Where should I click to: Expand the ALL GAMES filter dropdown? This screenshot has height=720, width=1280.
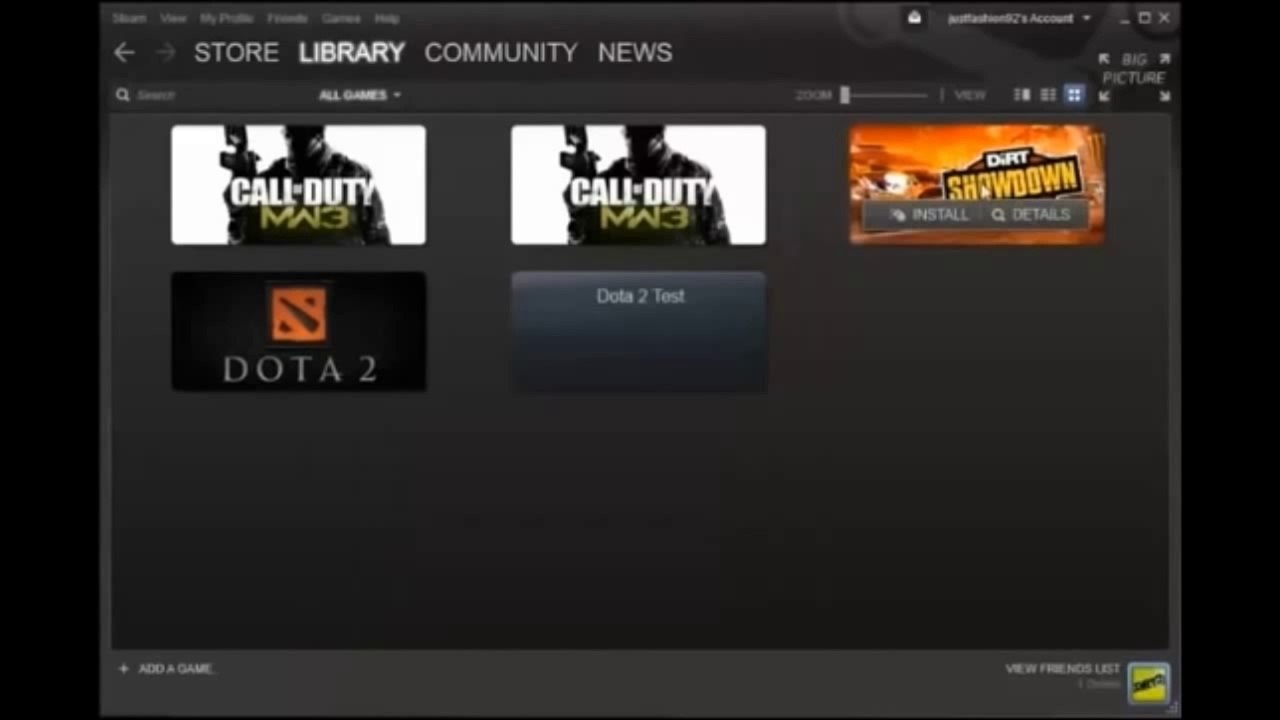click(x=360, y=95)
